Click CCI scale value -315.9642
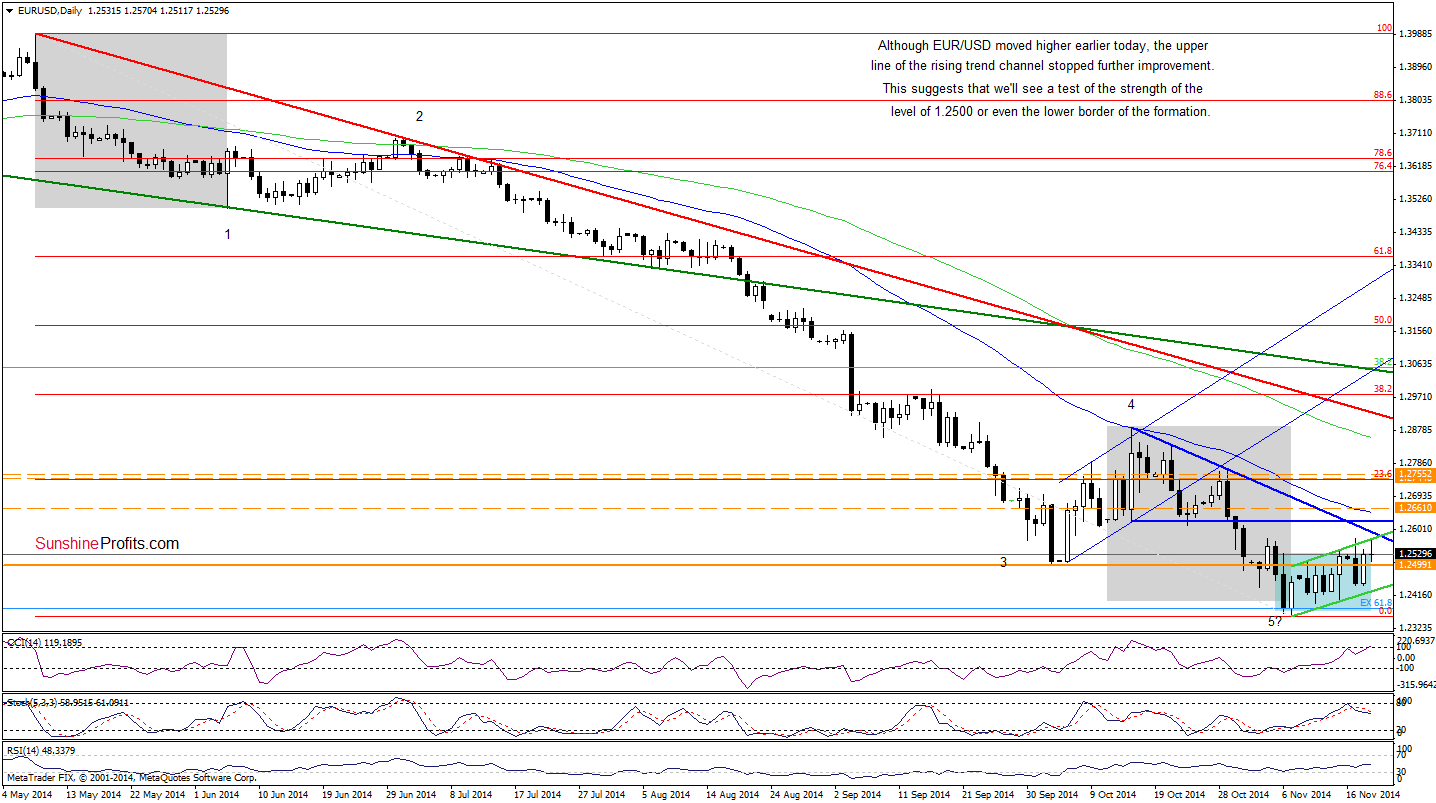 pos(1415,685)
